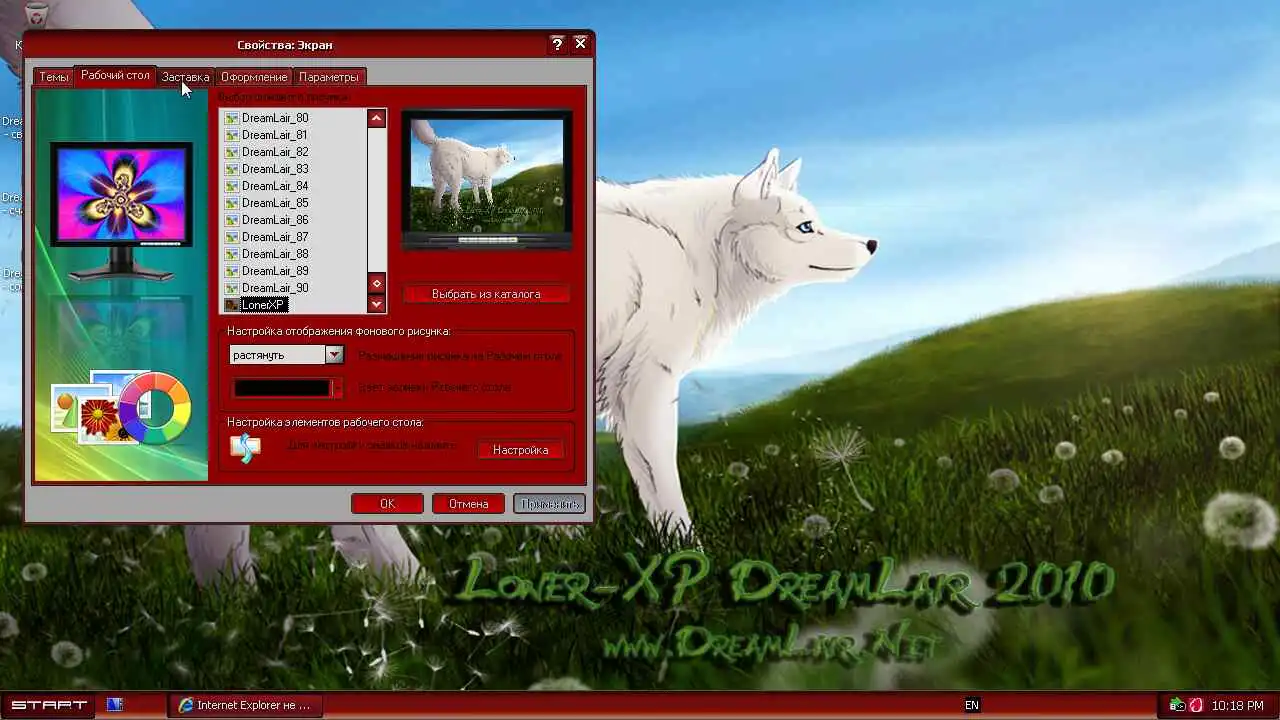Switch to the Рабочий стол tab
Viewport: 1280px width, 720px height.
[x=115, y=76]
